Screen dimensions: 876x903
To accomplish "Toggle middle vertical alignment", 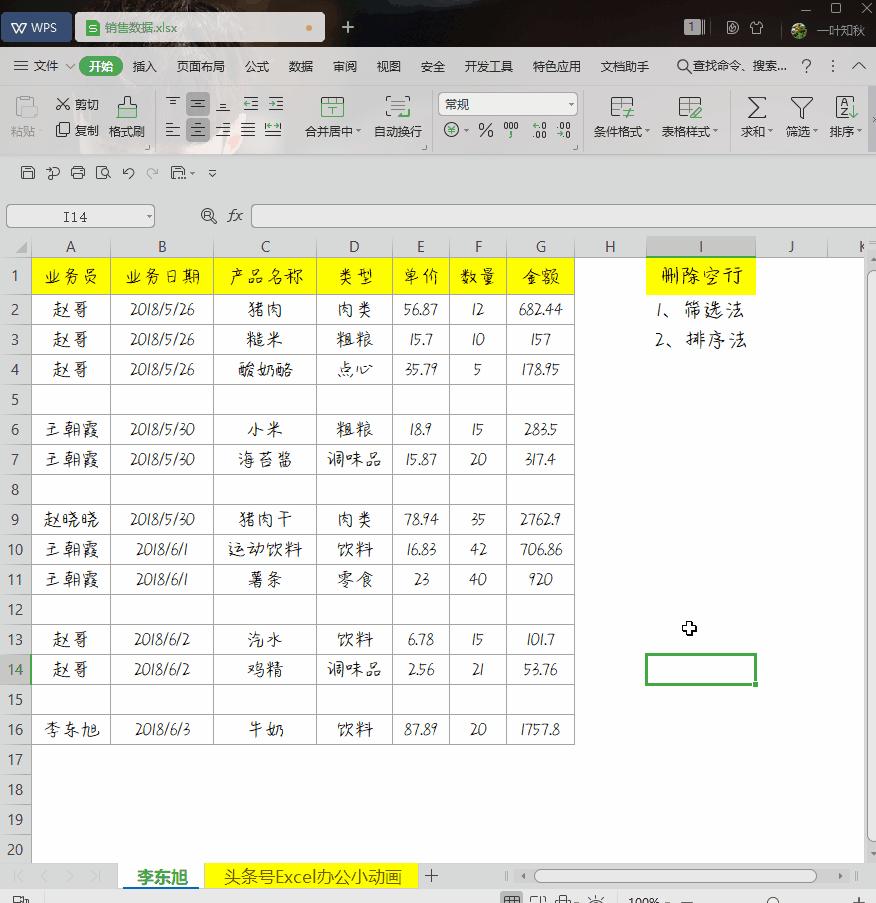I will tap(197, 103).
